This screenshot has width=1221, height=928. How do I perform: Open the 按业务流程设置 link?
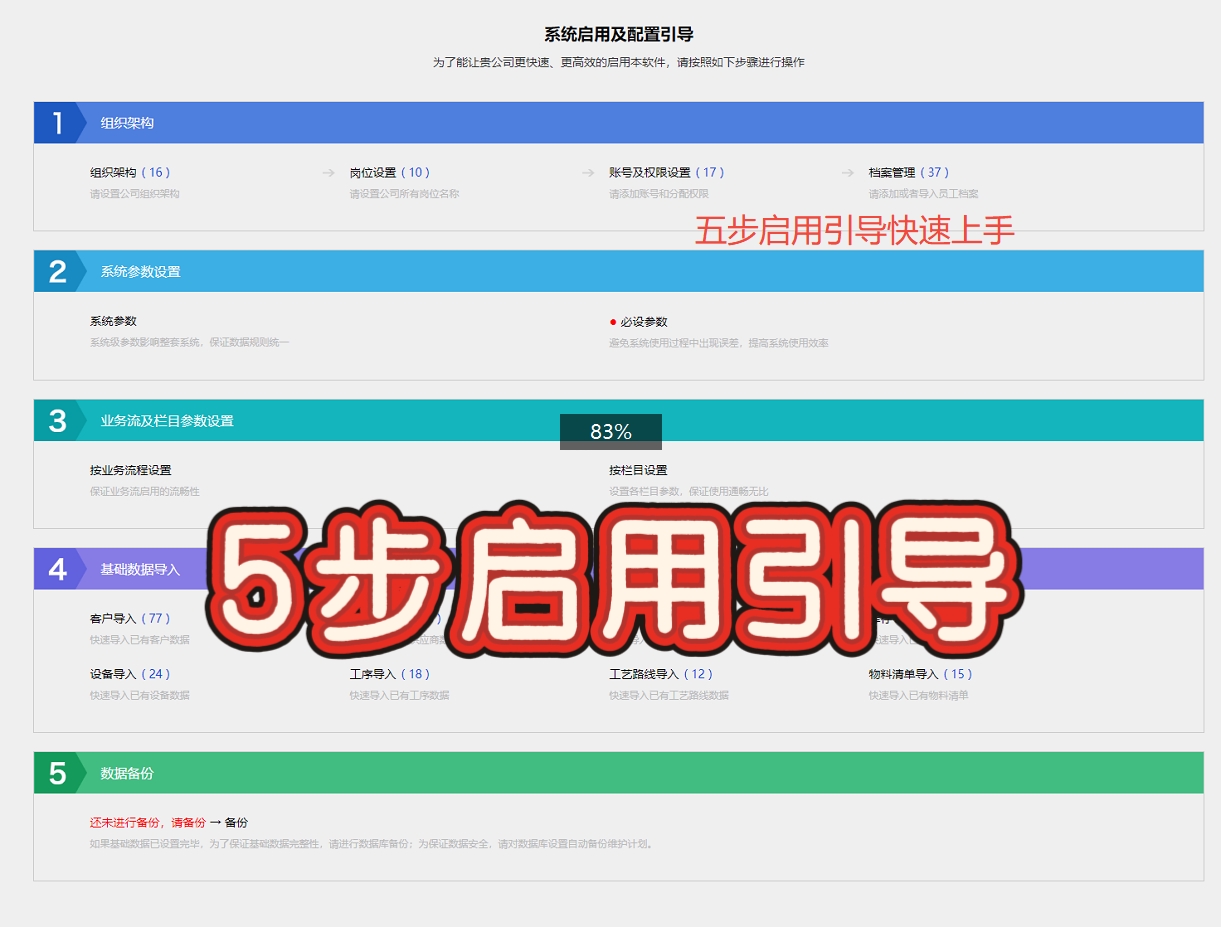[x=130, y=470]
